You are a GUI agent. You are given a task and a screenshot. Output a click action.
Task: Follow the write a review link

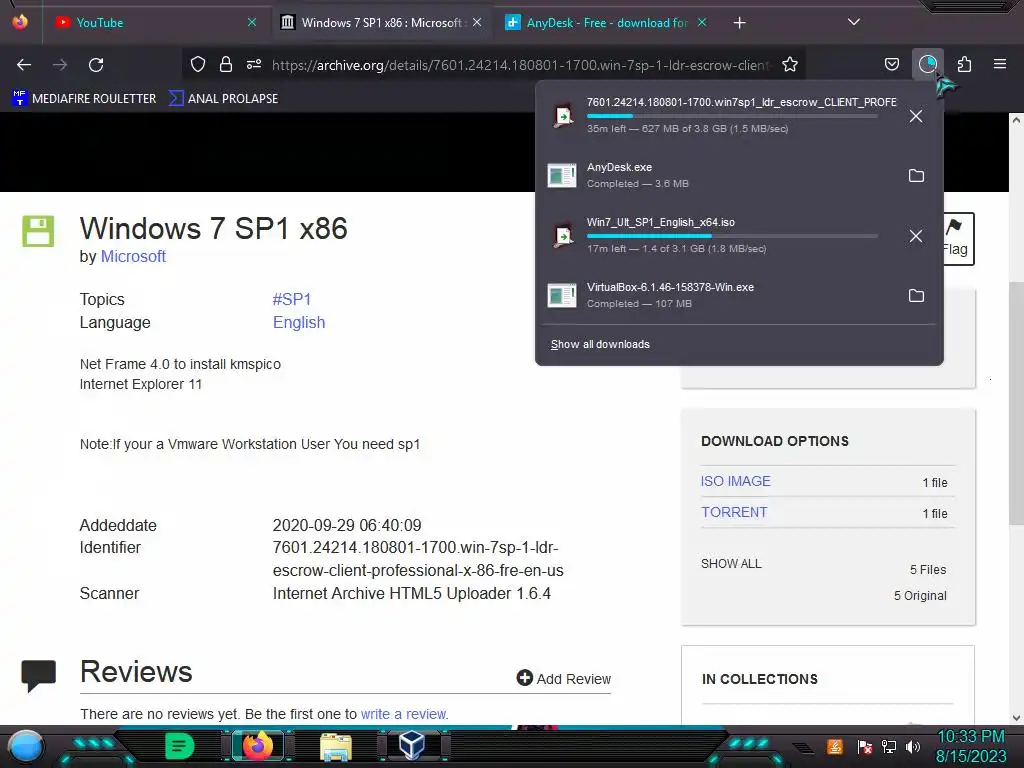[x=404, y=714]
